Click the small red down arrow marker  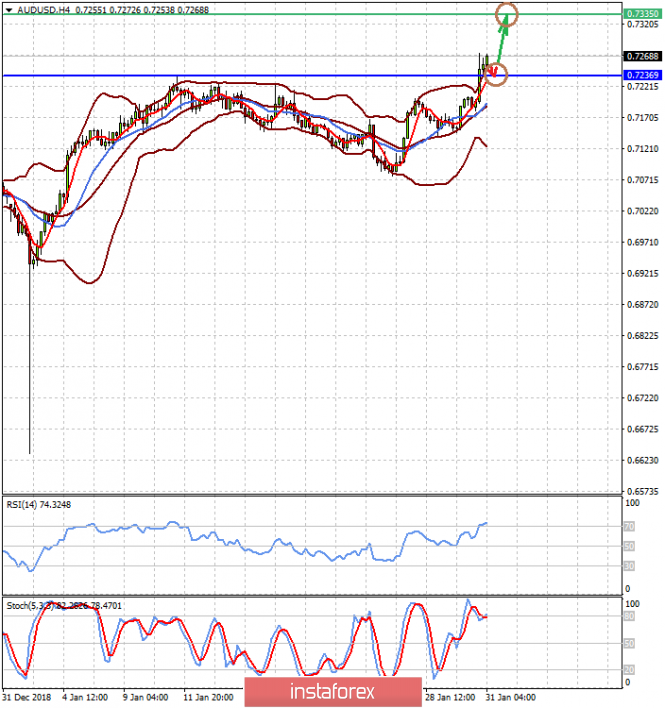(491, 69)
